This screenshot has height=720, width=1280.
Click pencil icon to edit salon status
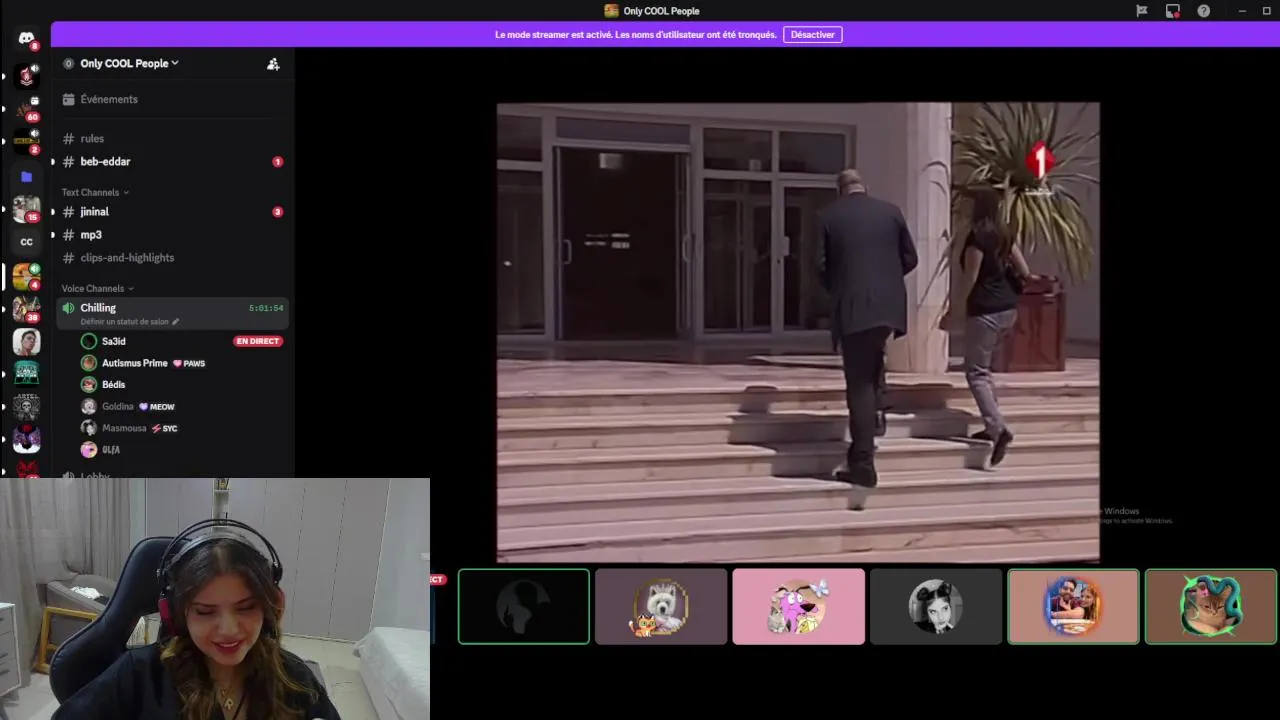pos(176,322)
